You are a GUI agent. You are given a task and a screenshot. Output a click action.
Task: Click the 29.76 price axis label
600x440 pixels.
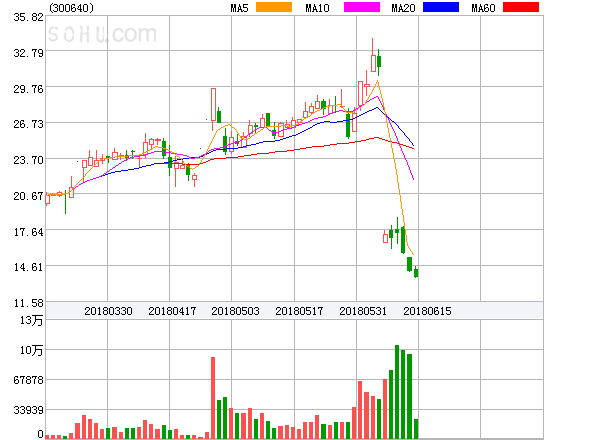point(28,89)
